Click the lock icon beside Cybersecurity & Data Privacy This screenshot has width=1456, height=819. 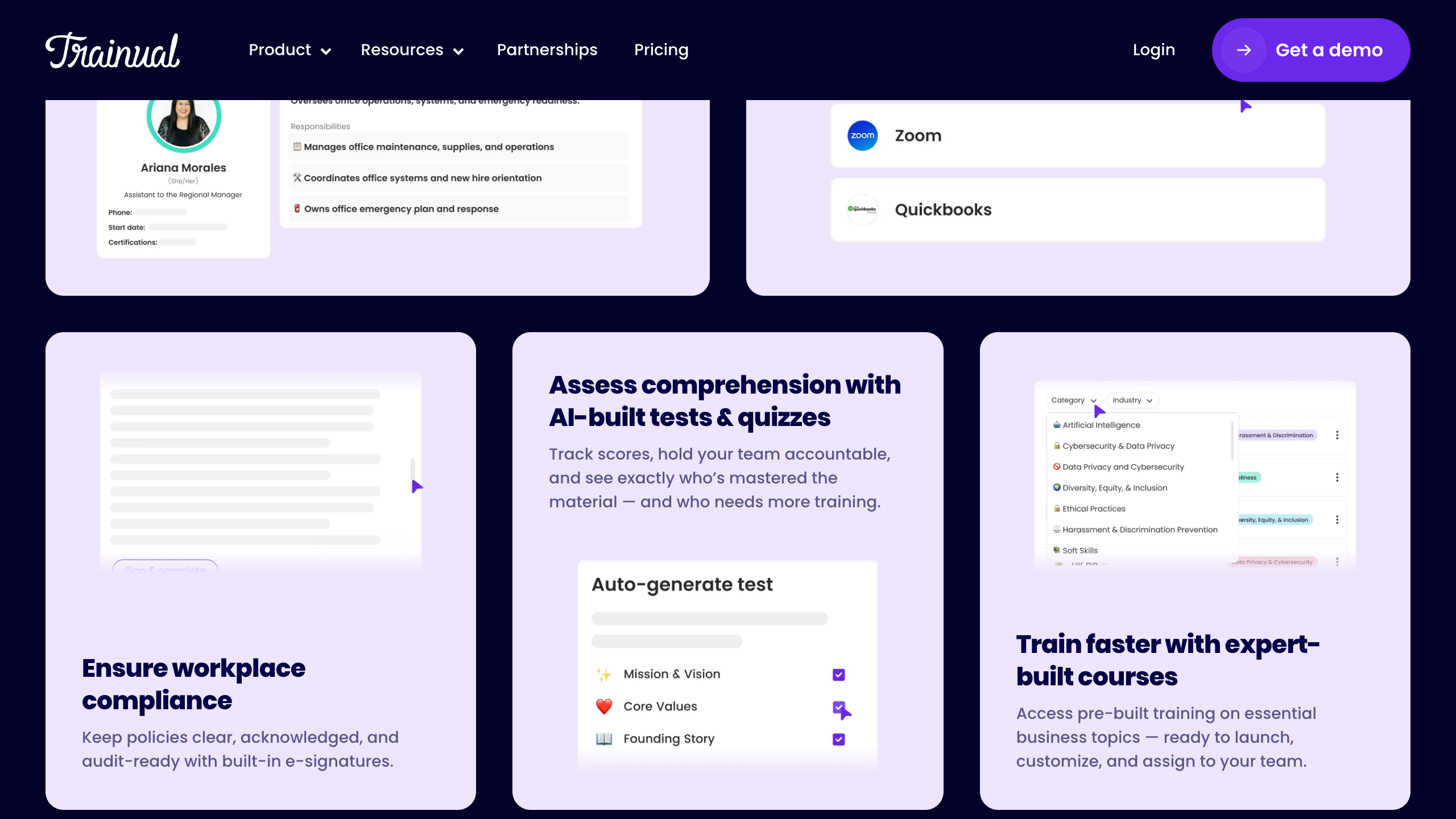1056,446
